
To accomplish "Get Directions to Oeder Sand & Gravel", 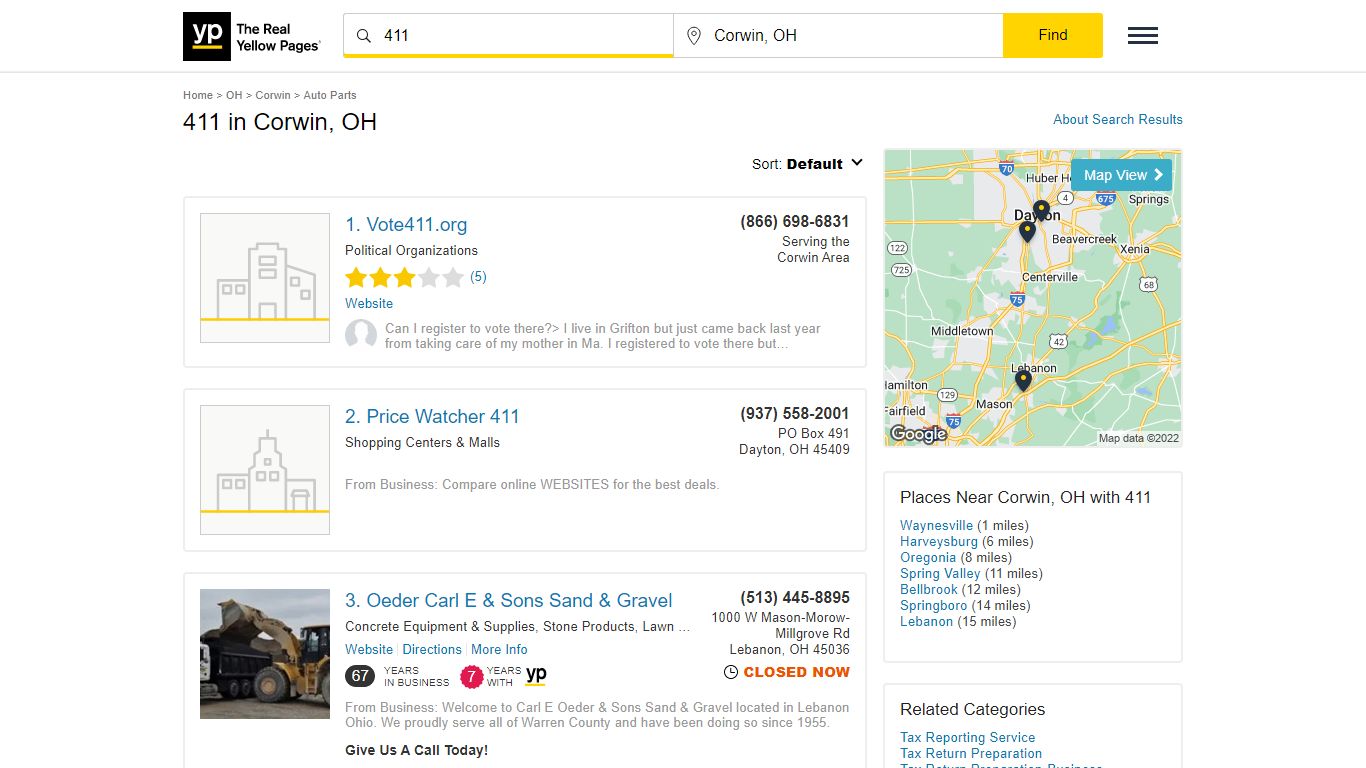I will (x=432, y=649).
